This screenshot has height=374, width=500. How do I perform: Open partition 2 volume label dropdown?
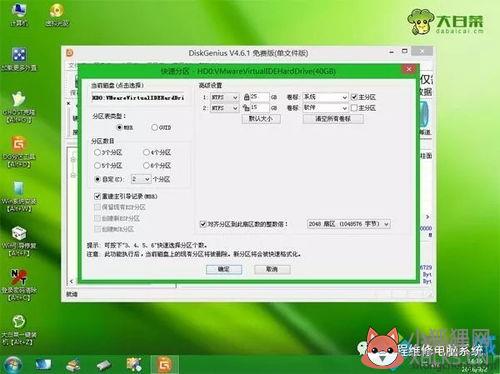[x=325, y=108]
